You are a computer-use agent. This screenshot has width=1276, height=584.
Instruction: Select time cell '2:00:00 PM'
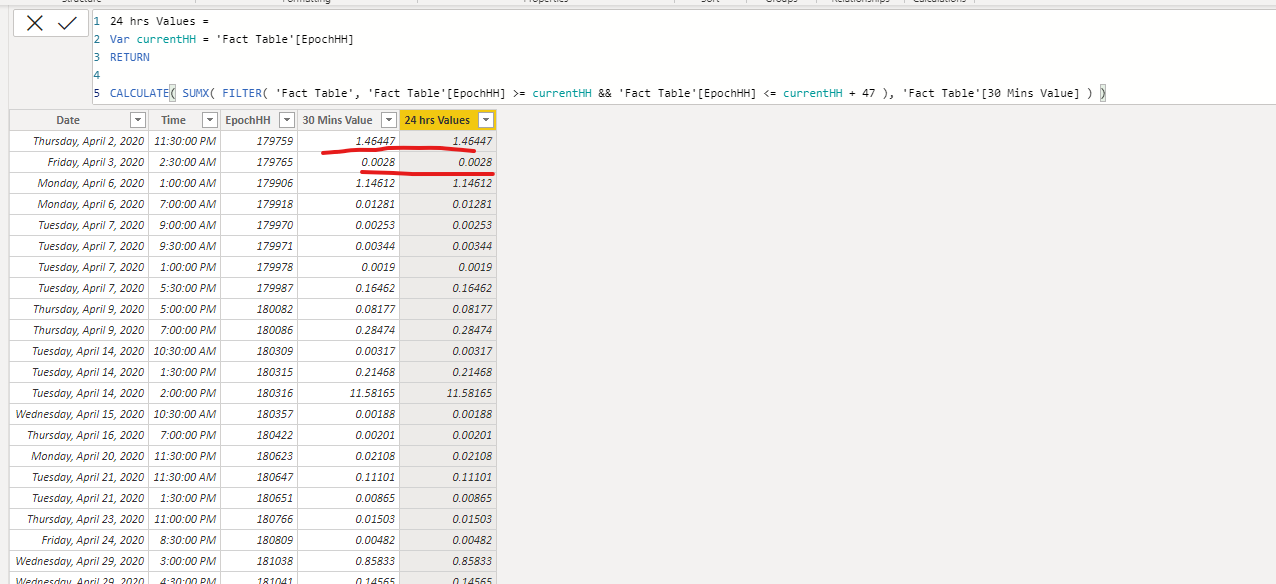click(186, 393)
